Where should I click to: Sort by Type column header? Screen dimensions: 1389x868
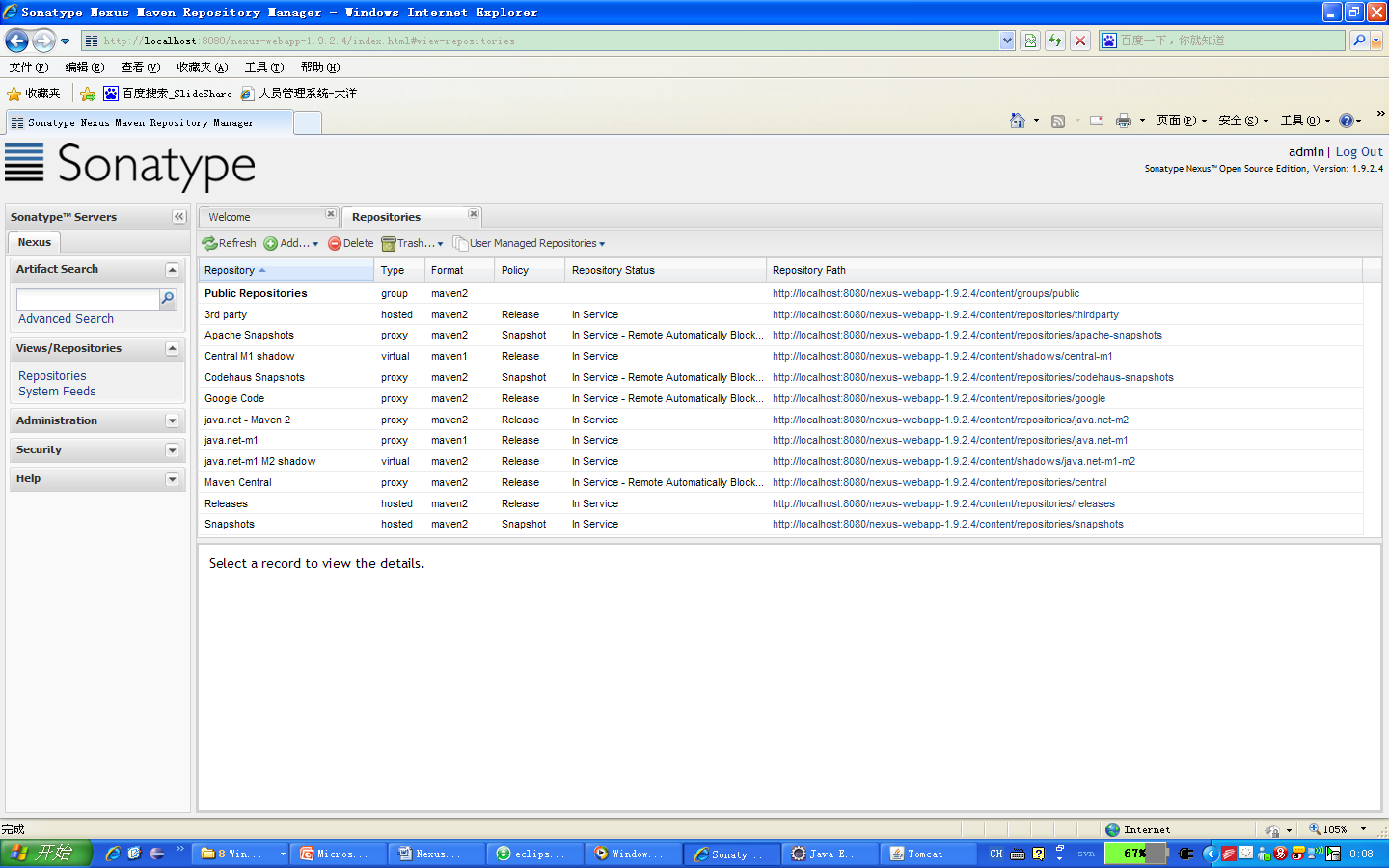coord(399,270)
